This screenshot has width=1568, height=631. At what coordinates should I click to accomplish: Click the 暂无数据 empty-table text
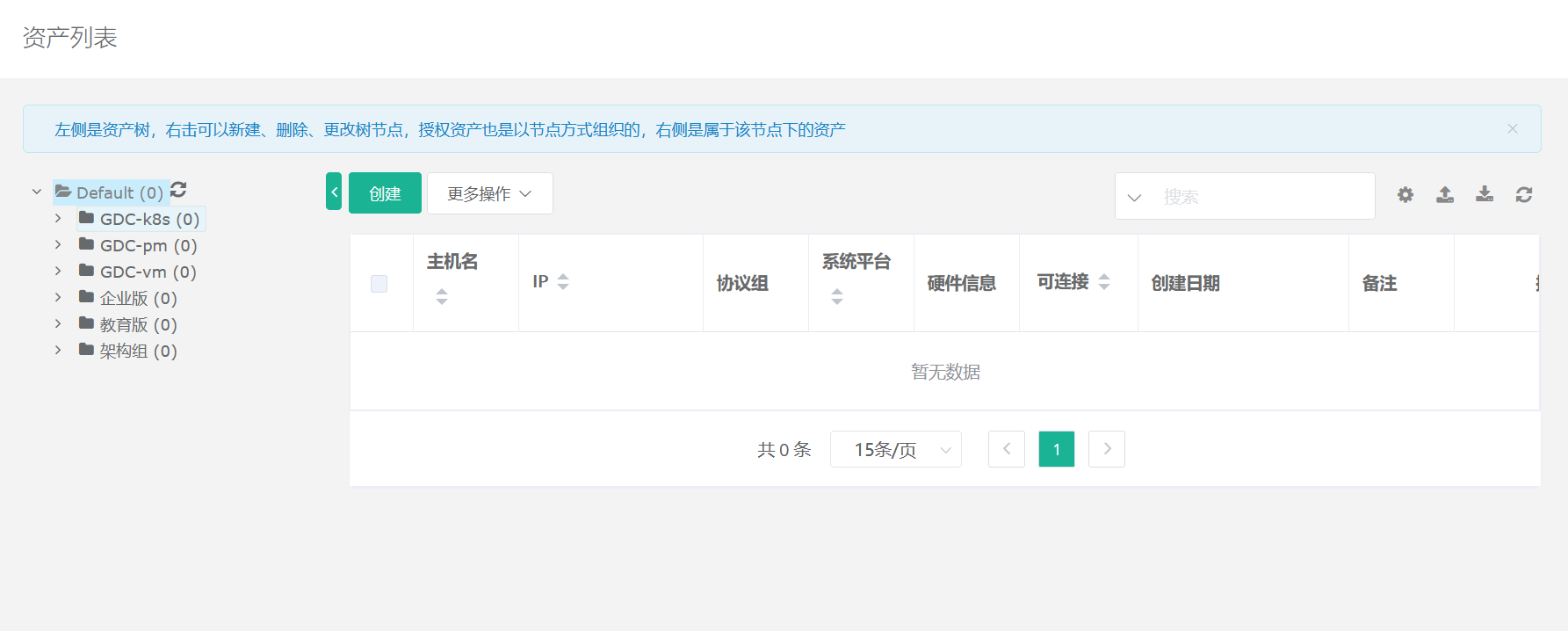point(945,372)
